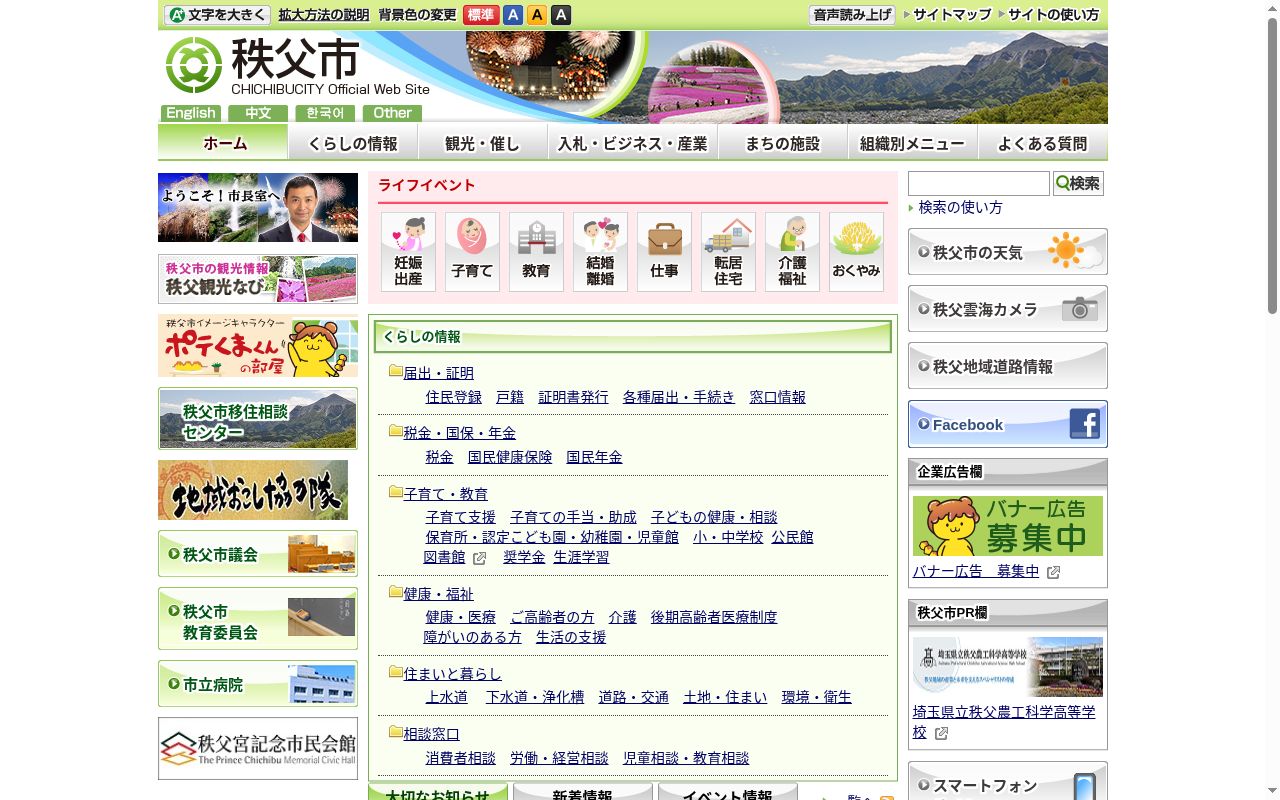Switch language to 中文
This screenshot has width=1280, height=800.
(x=258, y=113)
